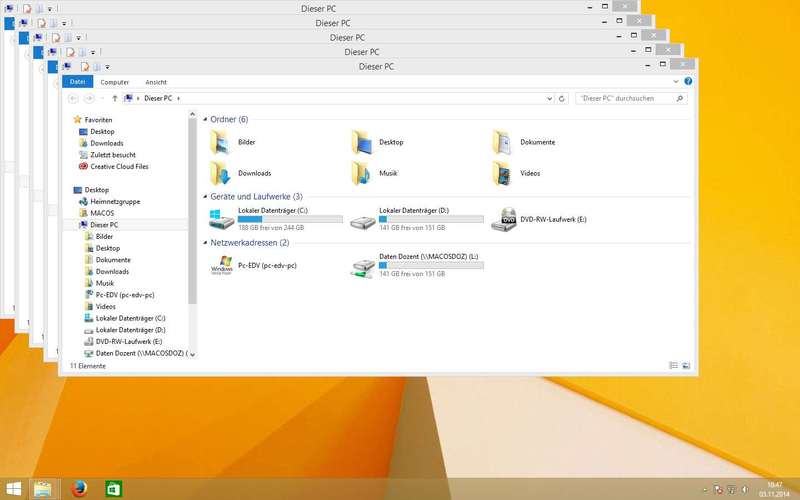Click the Daten Dozent (L:) usage bar
The width and height of the screenshot is (800, 500).
[x=431, y=265]
